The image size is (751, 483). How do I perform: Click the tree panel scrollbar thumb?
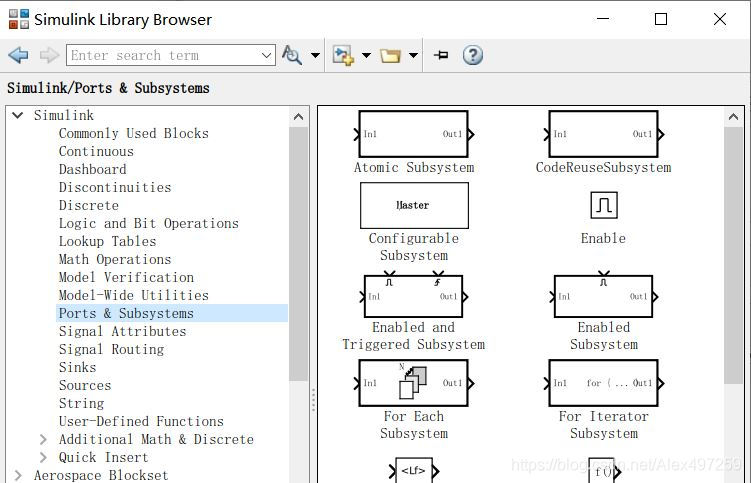pos(298,254)
